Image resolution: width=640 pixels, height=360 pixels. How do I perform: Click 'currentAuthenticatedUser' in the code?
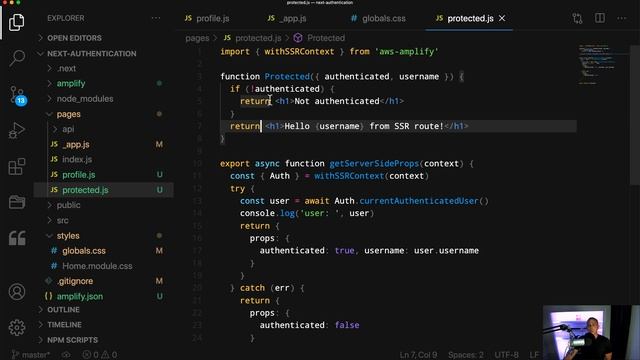point(418,201)
